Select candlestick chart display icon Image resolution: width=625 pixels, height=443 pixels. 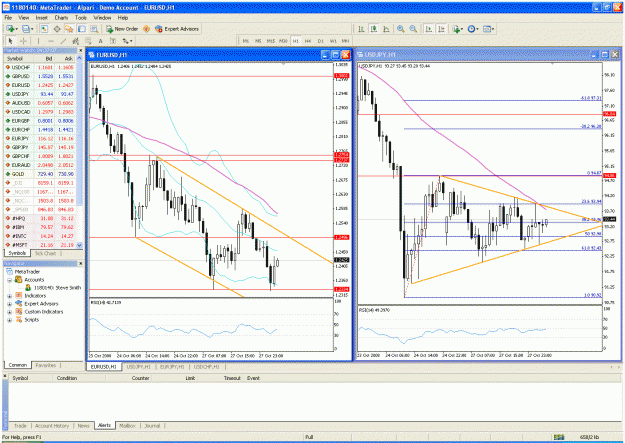[374, 29]
